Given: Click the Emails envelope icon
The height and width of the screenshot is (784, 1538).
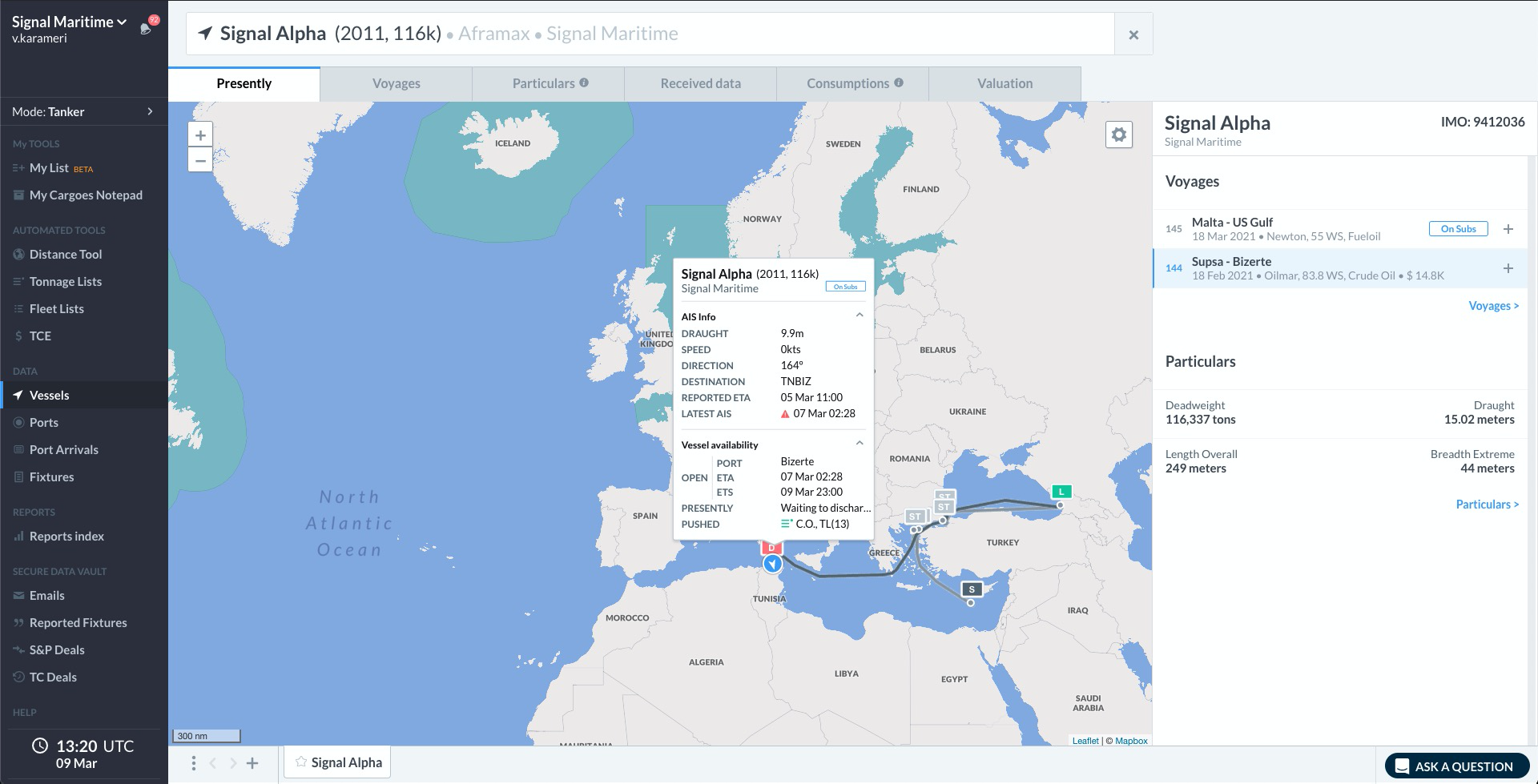Looking at the screenshot, I should click(x=18, y=596).
